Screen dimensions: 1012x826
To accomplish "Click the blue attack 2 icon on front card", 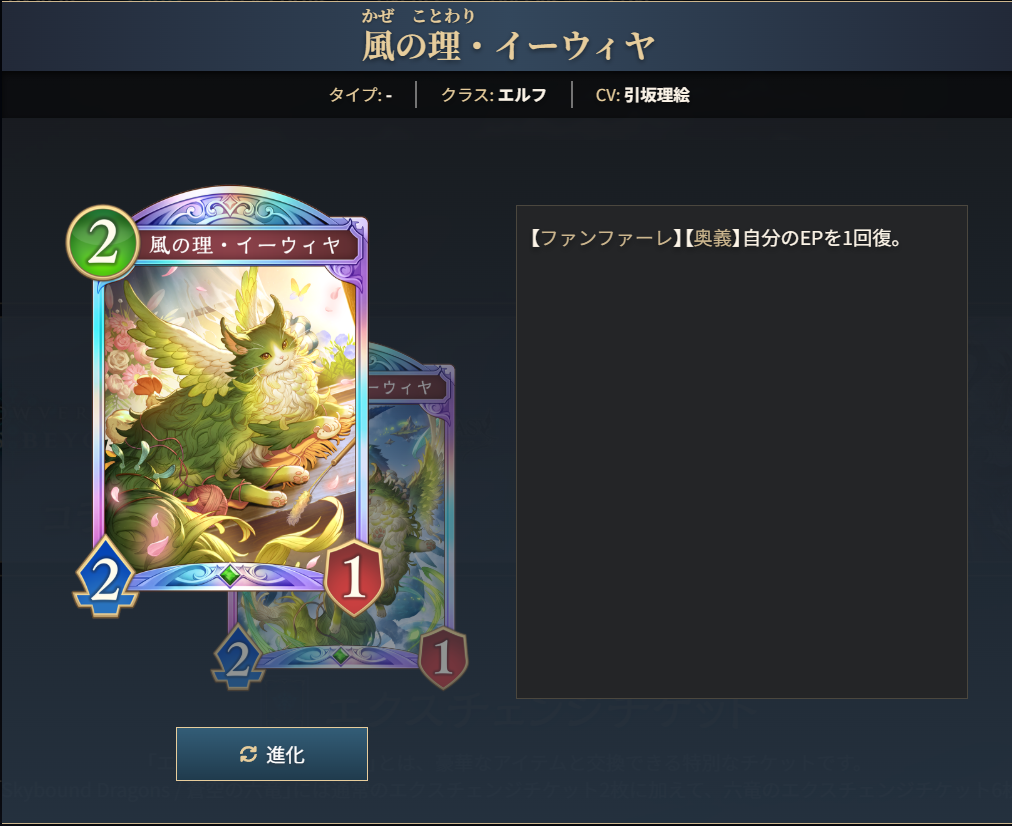I will click(x=105, y=578).
